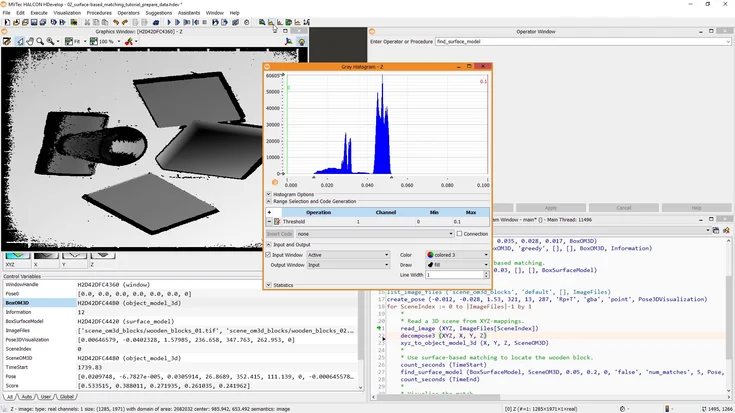
Task: Open the Color dropdown showing colored 3
Action: (457, 255)
